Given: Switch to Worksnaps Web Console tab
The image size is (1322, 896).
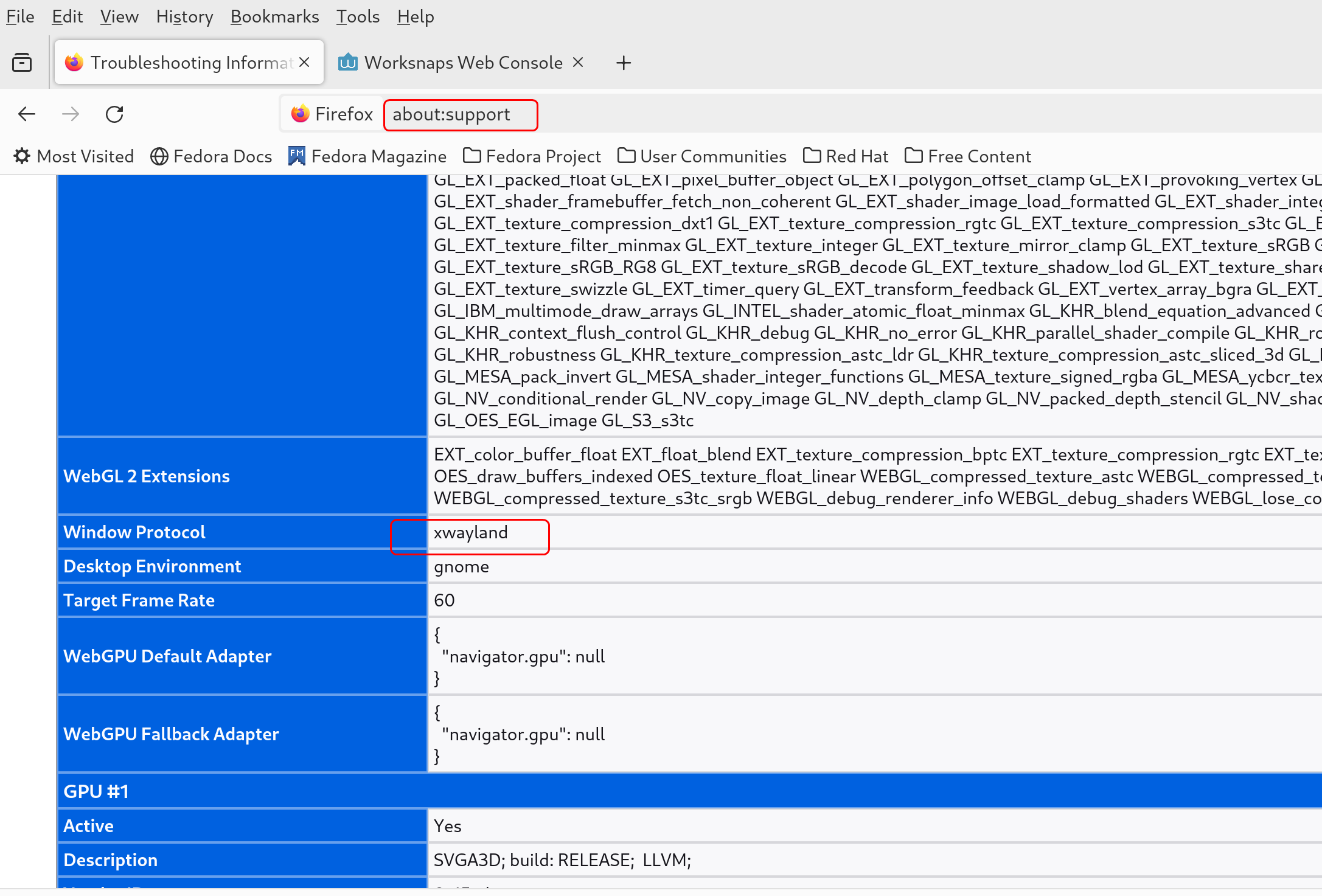Looking at the screenshot, I should [x=462, y=62].
